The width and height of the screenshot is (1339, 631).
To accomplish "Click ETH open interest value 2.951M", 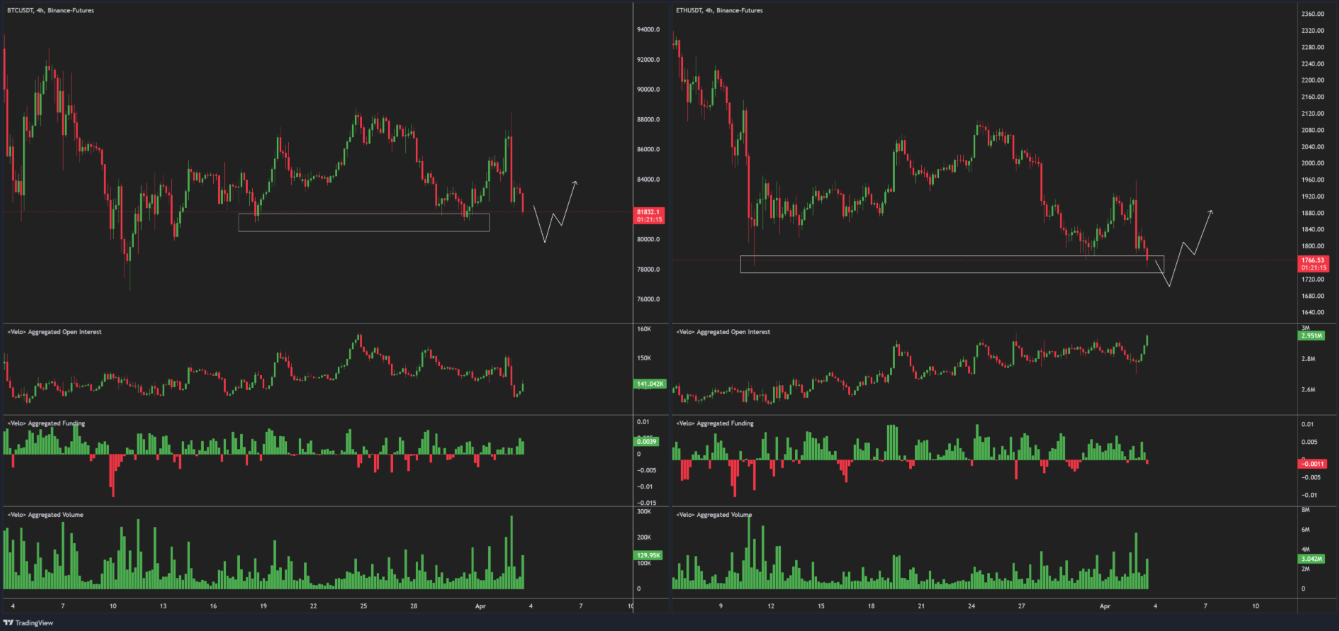I will (1311, 336).
